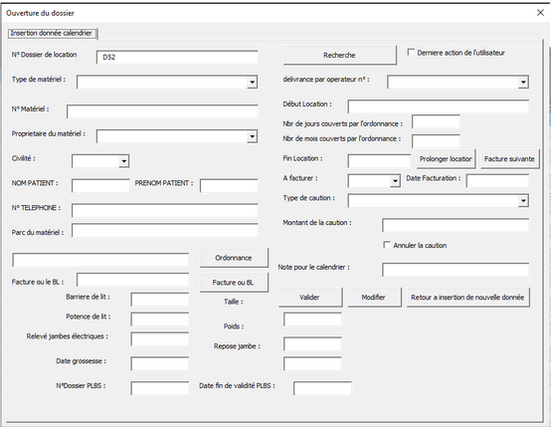The image size is (551, 427).
Task: Click into the NOM PATIENT text field
Action: click(101, 185)
